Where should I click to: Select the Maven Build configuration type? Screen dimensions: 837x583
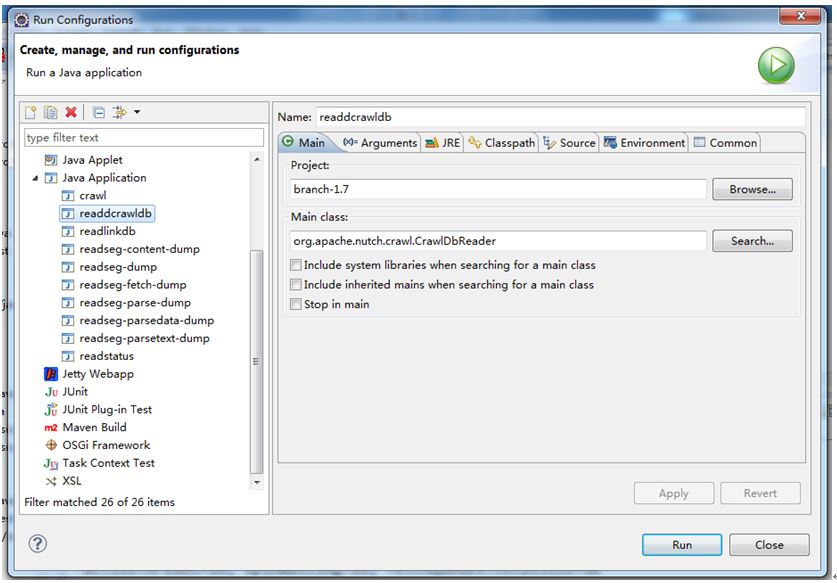pos(94,427)
